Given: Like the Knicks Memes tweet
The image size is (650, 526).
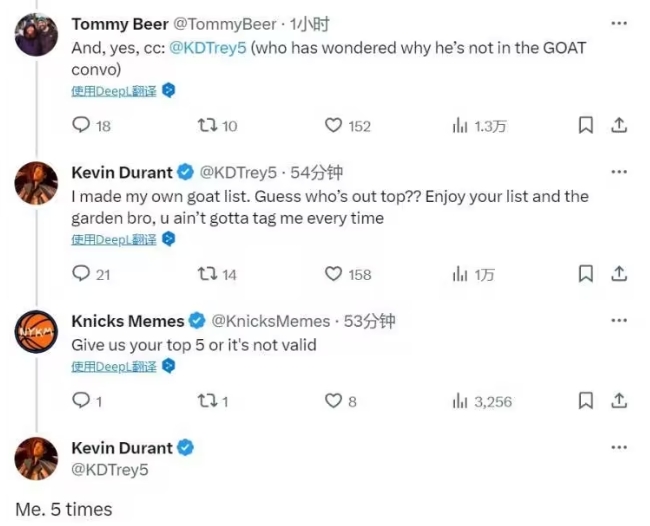Looking at the screenshot, I should [334, 401].
